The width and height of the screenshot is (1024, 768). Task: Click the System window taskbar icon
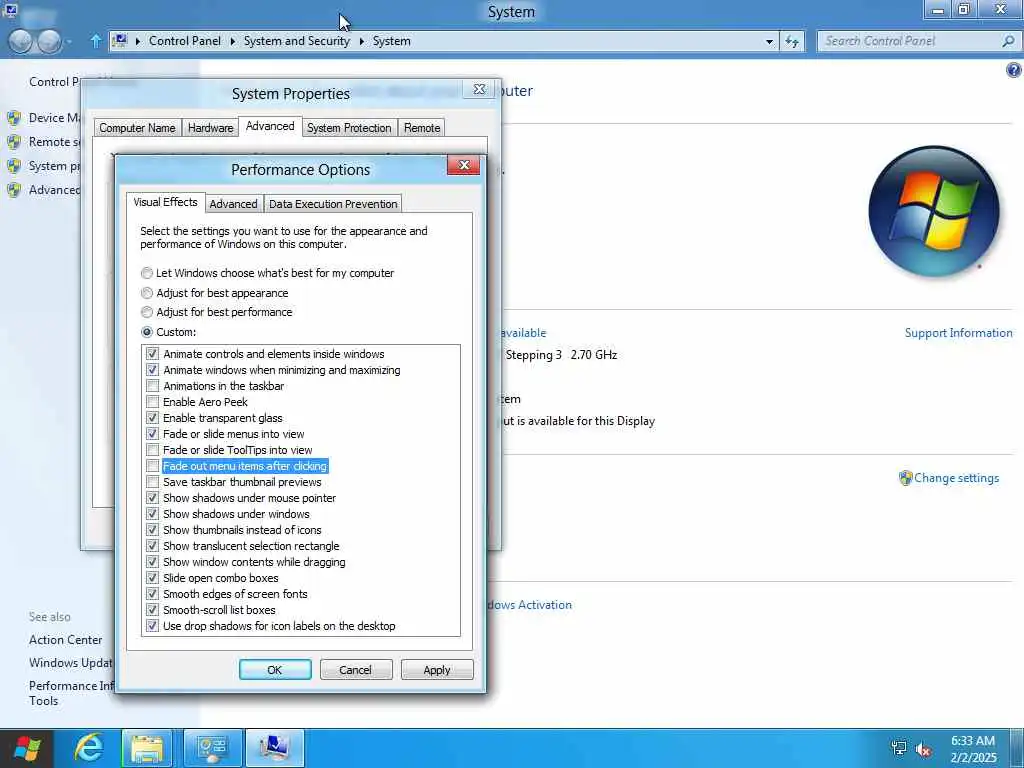click(275, 748)
